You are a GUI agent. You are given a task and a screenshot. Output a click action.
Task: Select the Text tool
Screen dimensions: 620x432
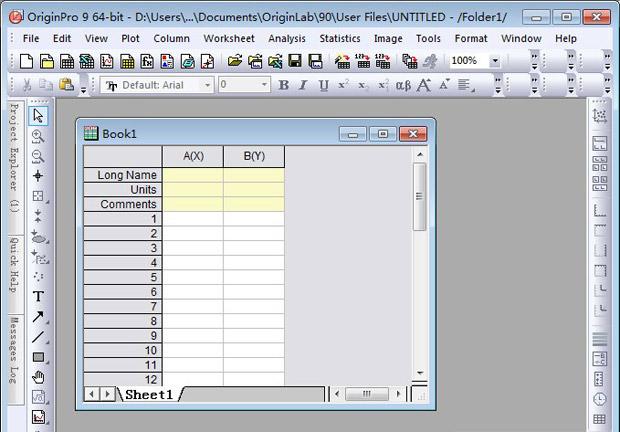38,296
